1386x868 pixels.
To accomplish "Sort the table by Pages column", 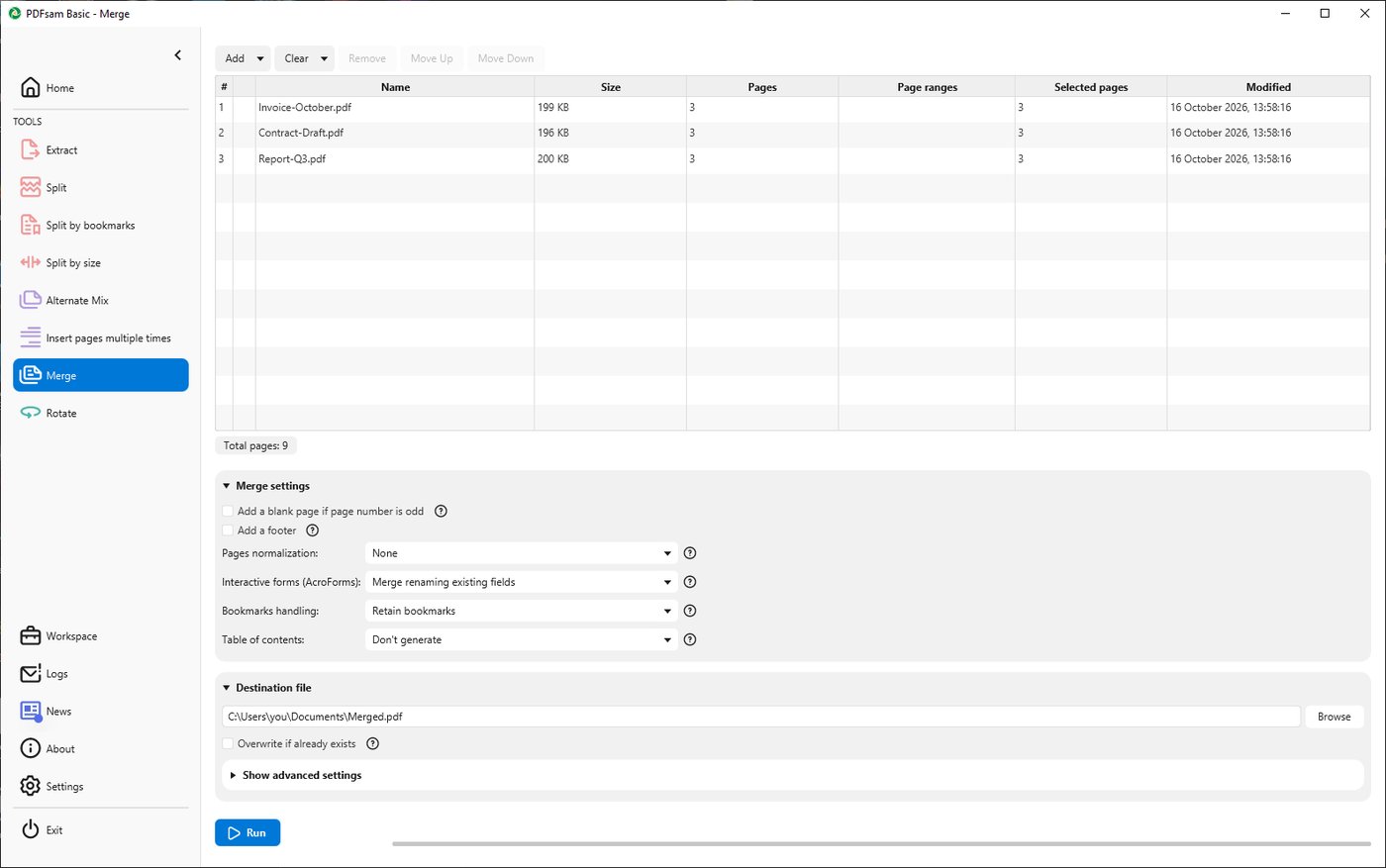I will tap(762, 87).
